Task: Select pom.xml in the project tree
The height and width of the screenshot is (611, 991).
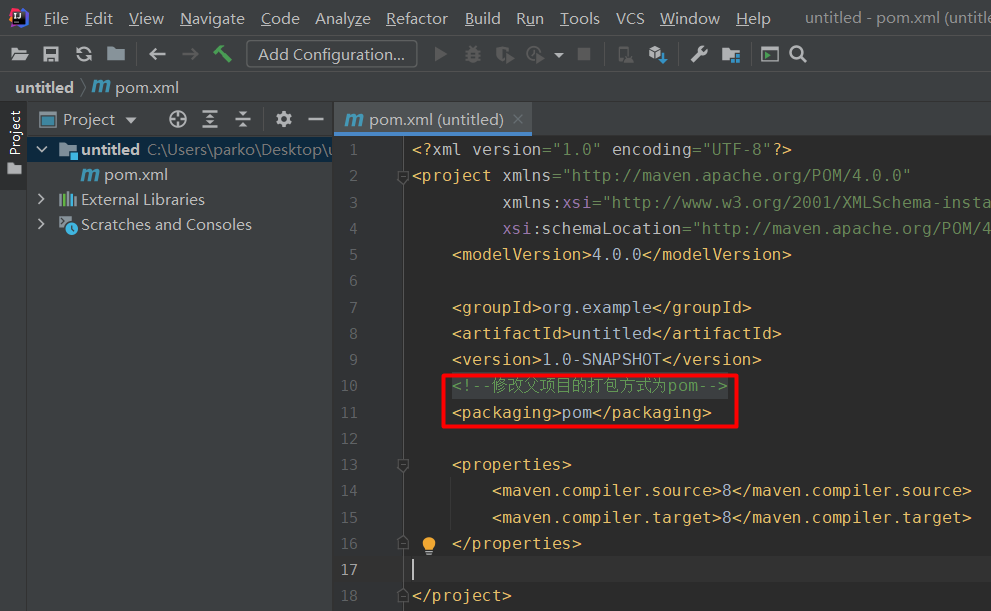Action: 125,174
